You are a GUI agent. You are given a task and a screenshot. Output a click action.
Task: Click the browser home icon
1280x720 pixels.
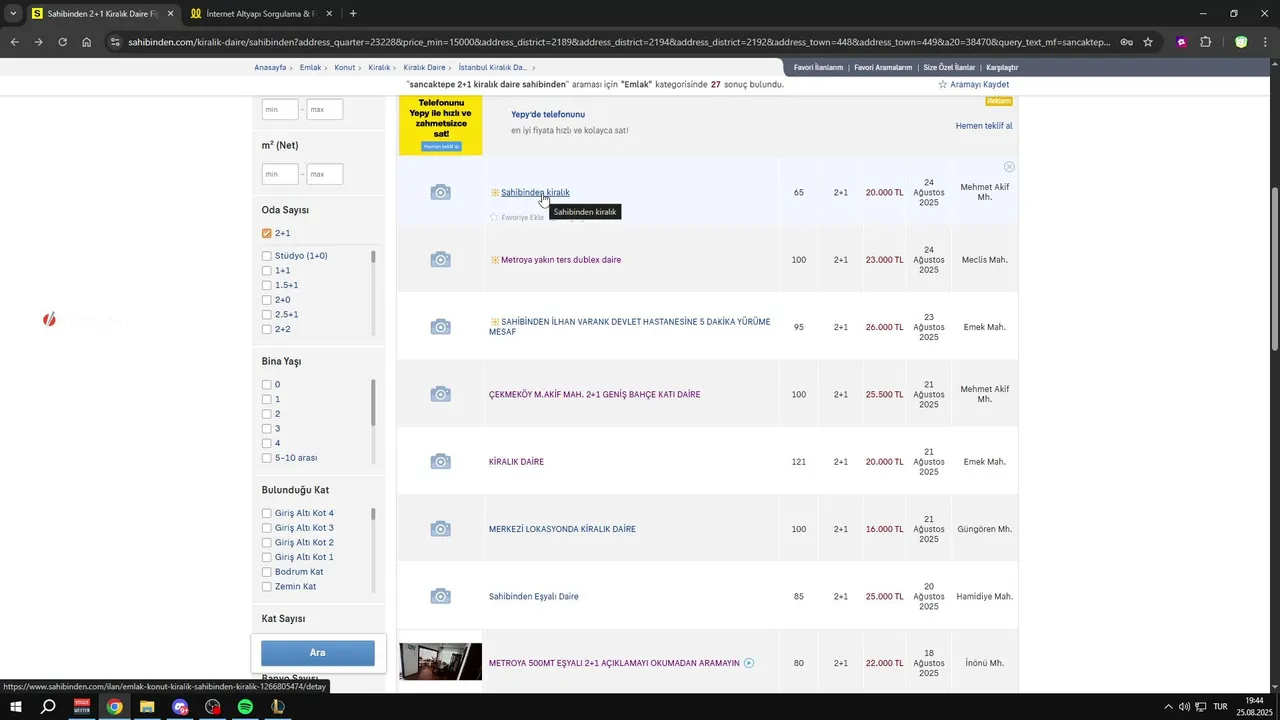pyautogui.click(x=86, y=42)
